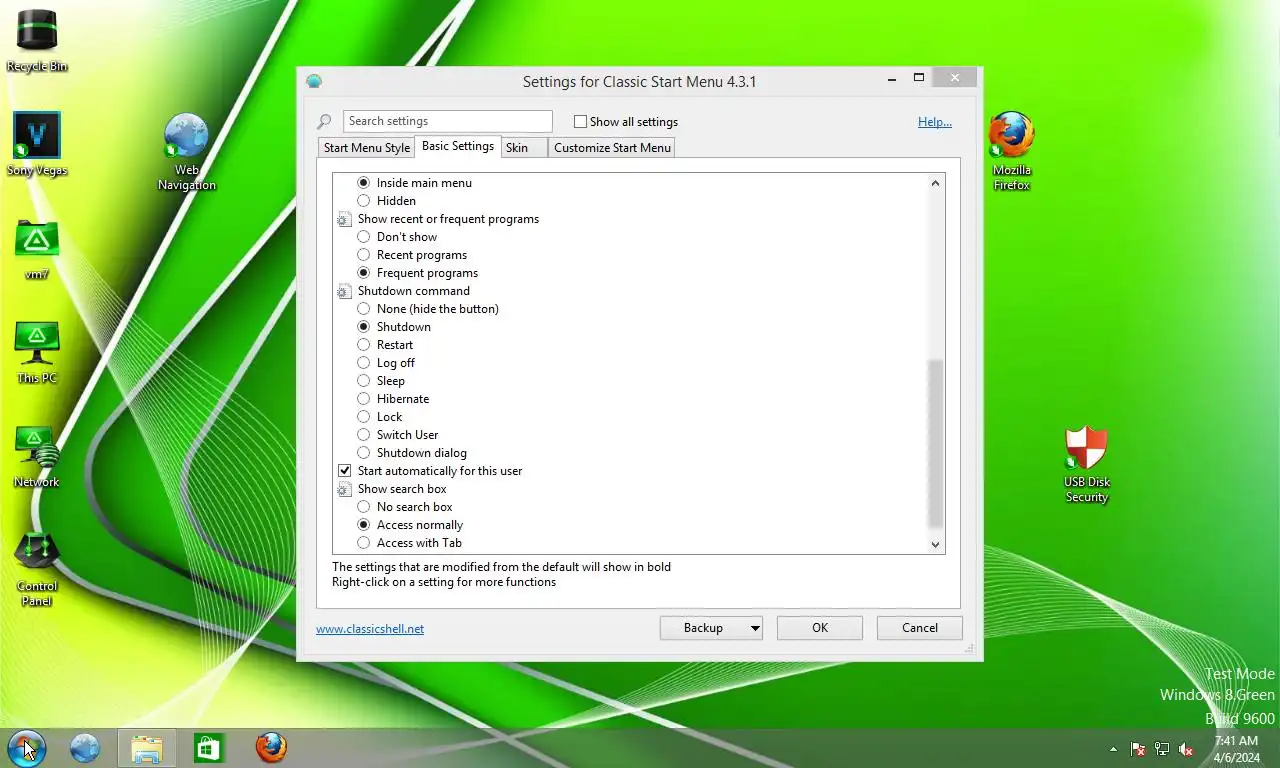
Task: Click the OK button
Action: click(820, 628)
